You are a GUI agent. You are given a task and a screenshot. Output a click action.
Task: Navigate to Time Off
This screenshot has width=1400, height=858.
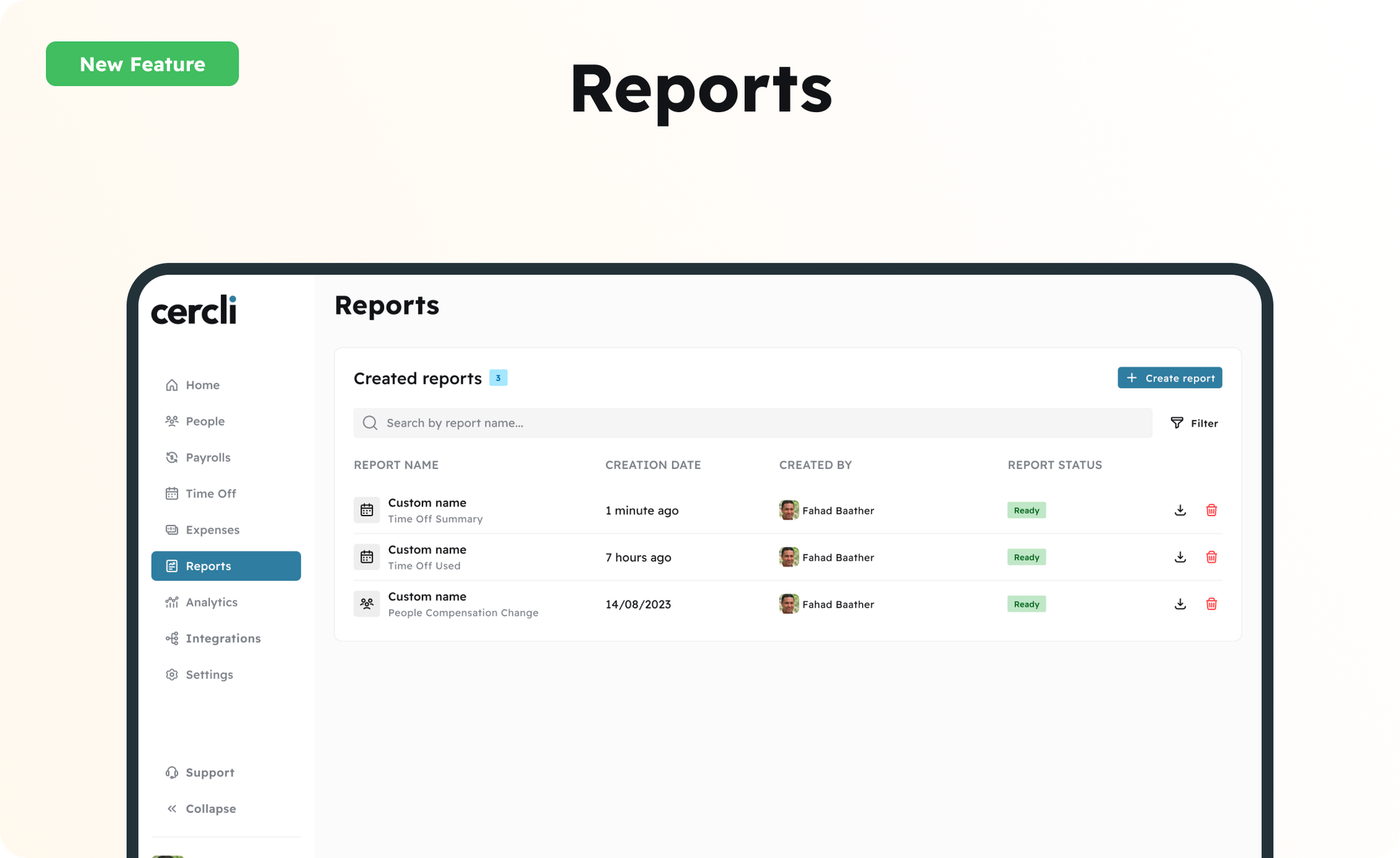click(x=226, y=494)
